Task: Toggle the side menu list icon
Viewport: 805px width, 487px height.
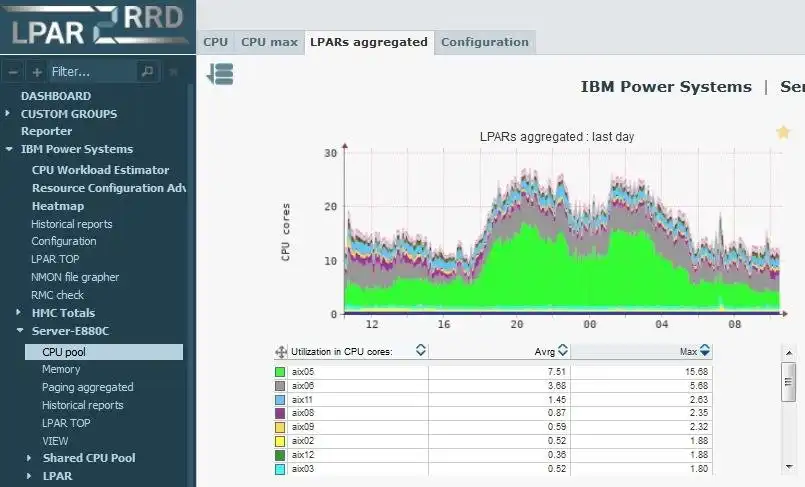Action: [220, 74]
